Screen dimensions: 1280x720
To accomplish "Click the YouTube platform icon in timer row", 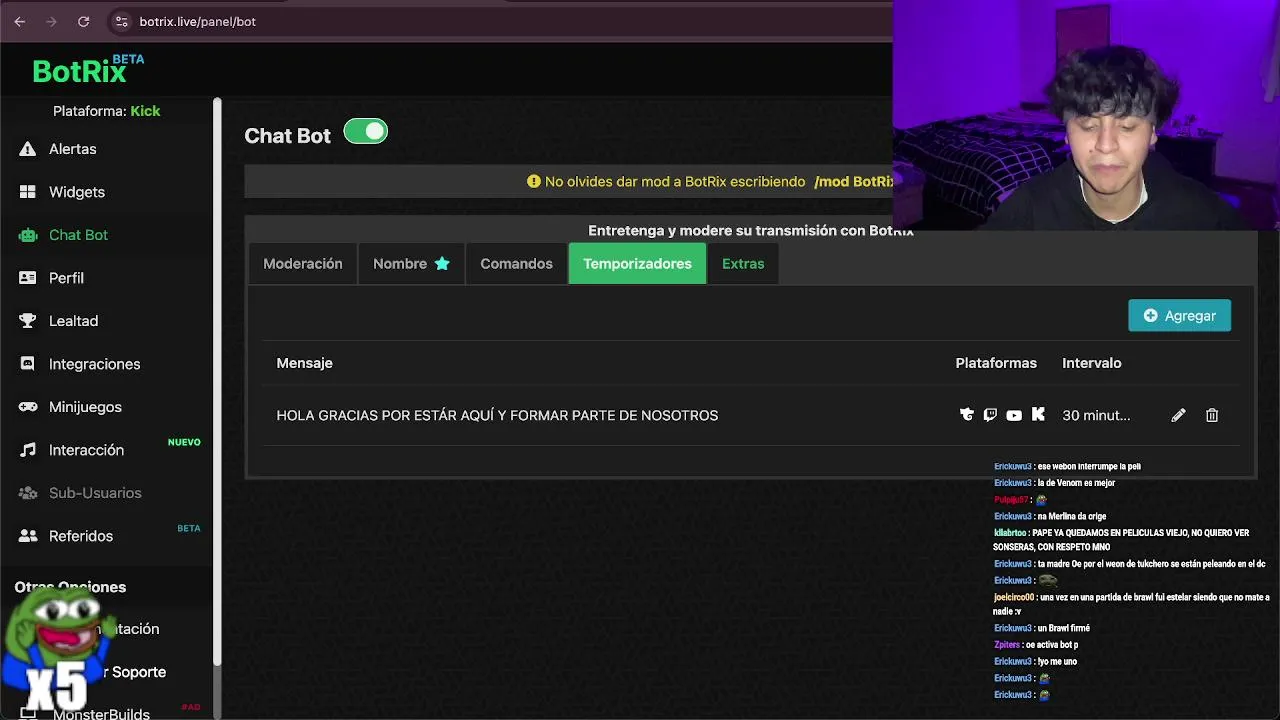I will (1014, 415).
